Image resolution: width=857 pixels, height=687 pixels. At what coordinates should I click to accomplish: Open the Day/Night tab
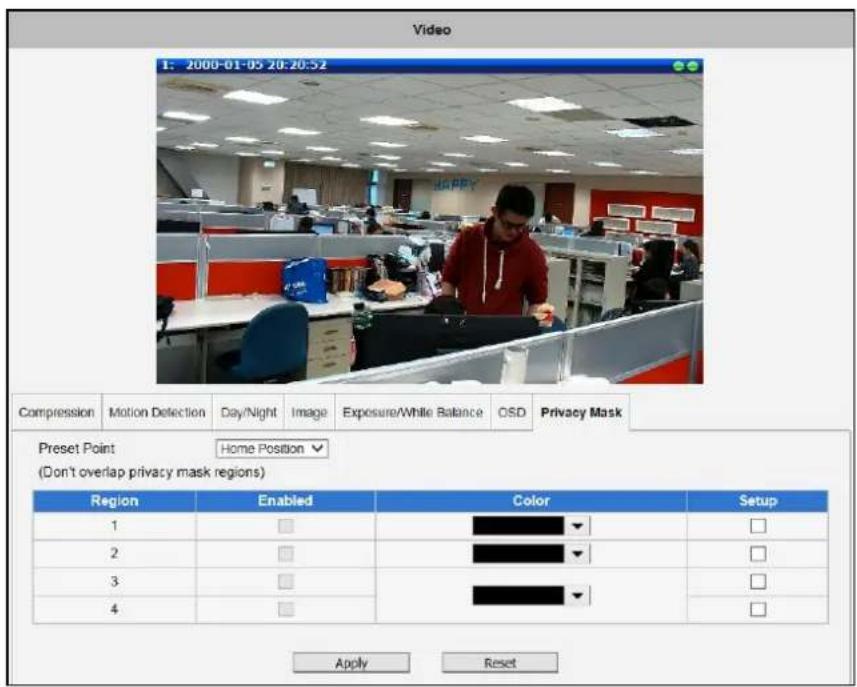pos(248,412)
